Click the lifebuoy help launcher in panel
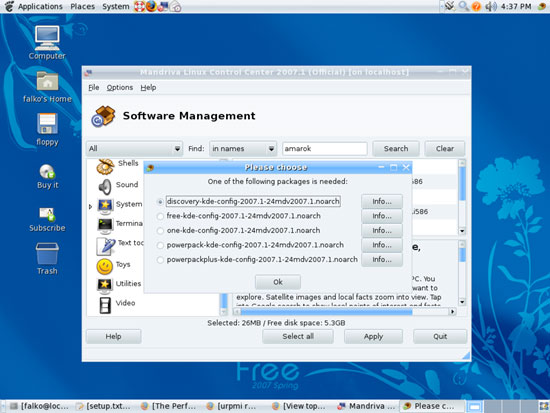Screen dimensions: 550x413 [140, 6]
